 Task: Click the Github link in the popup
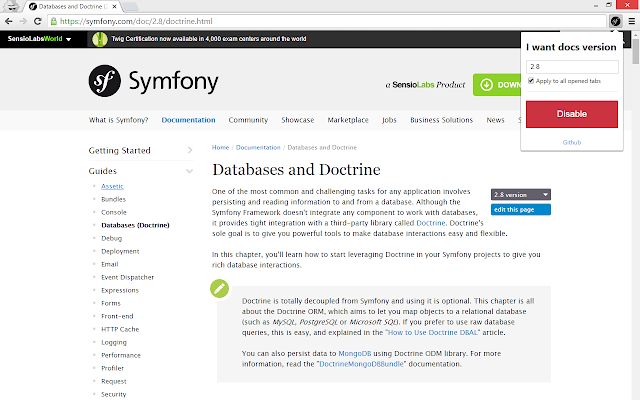571,142
